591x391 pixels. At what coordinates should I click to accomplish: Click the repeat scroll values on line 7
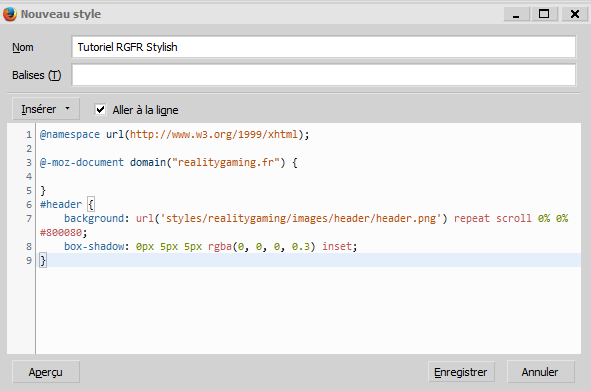coord(492,218)
